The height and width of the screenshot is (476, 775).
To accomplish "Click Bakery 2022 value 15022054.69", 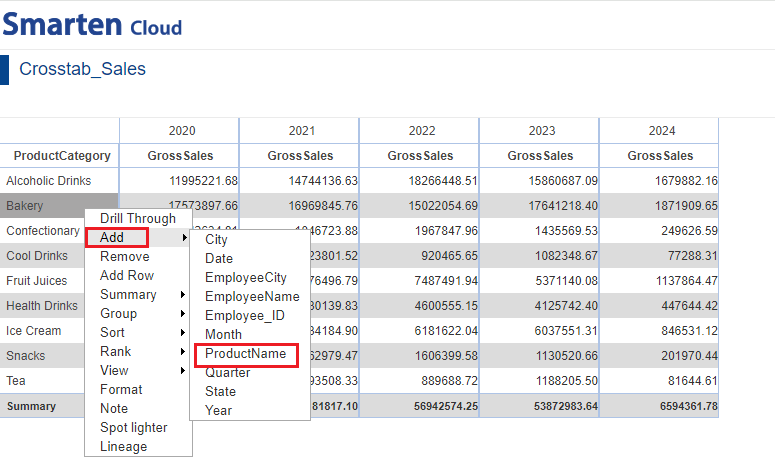I will pyautogui.click(x=443, y=206).
